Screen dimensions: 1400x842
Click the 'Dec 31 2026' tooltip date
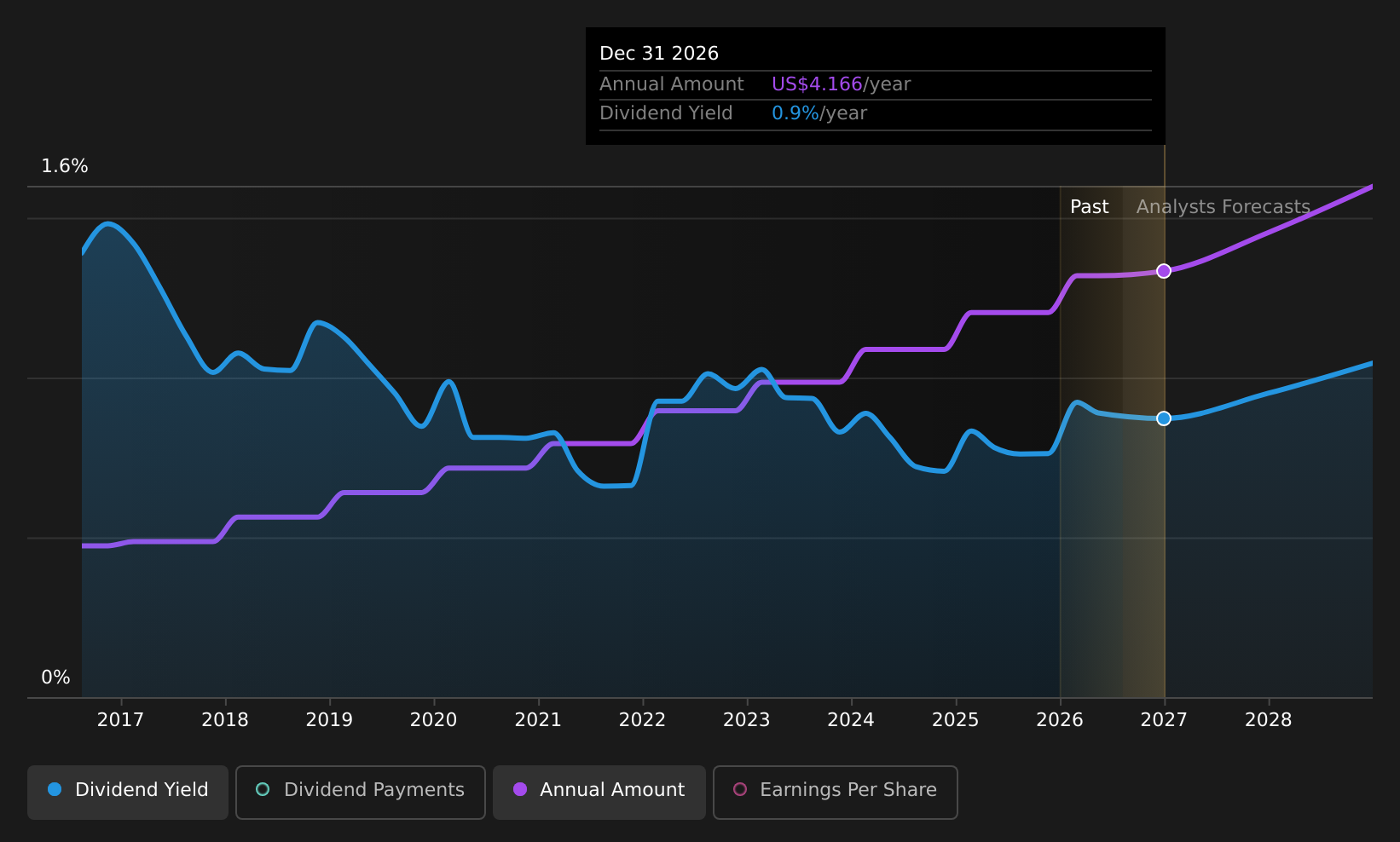(x=659, y=54)
